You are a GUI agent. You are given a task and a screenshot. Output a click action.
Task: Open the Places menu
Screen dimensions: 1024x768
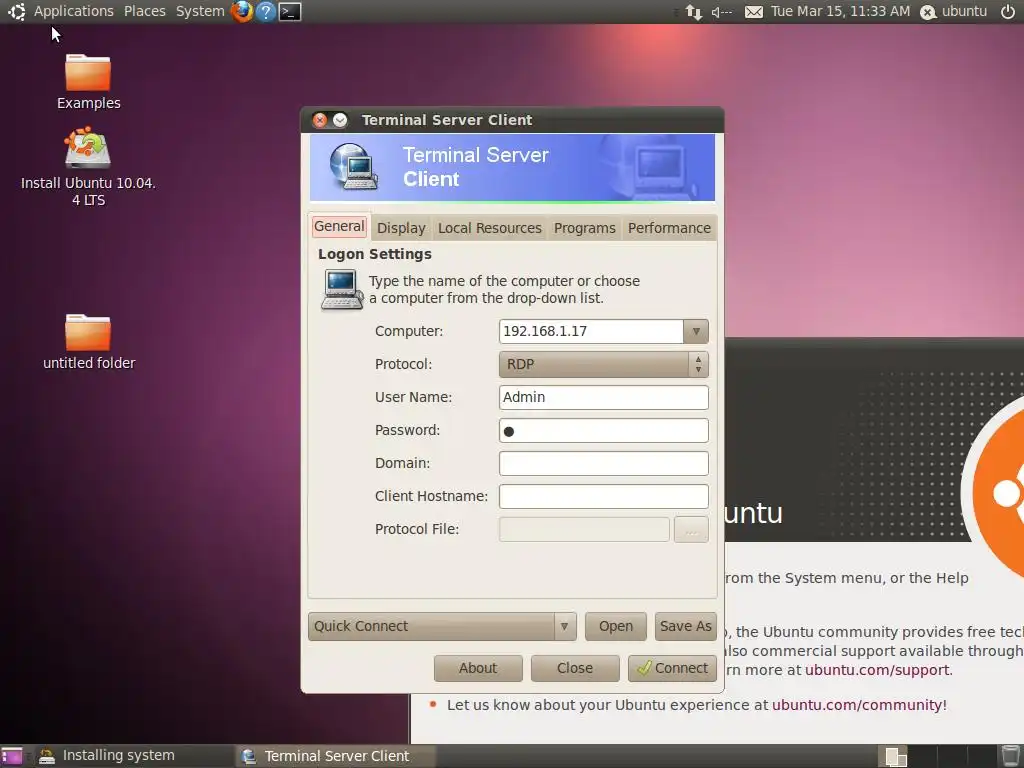pos(144,11)
